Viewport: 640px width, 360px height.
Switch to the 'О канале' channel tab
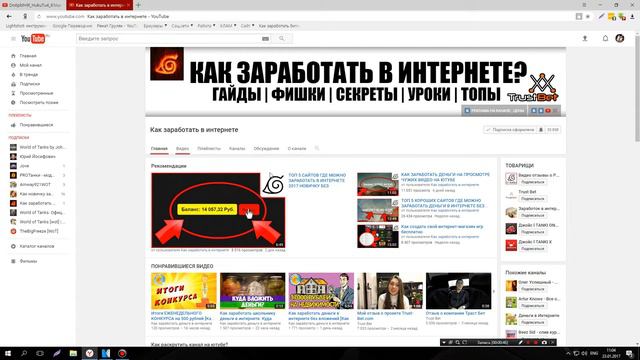coord(297,149)
